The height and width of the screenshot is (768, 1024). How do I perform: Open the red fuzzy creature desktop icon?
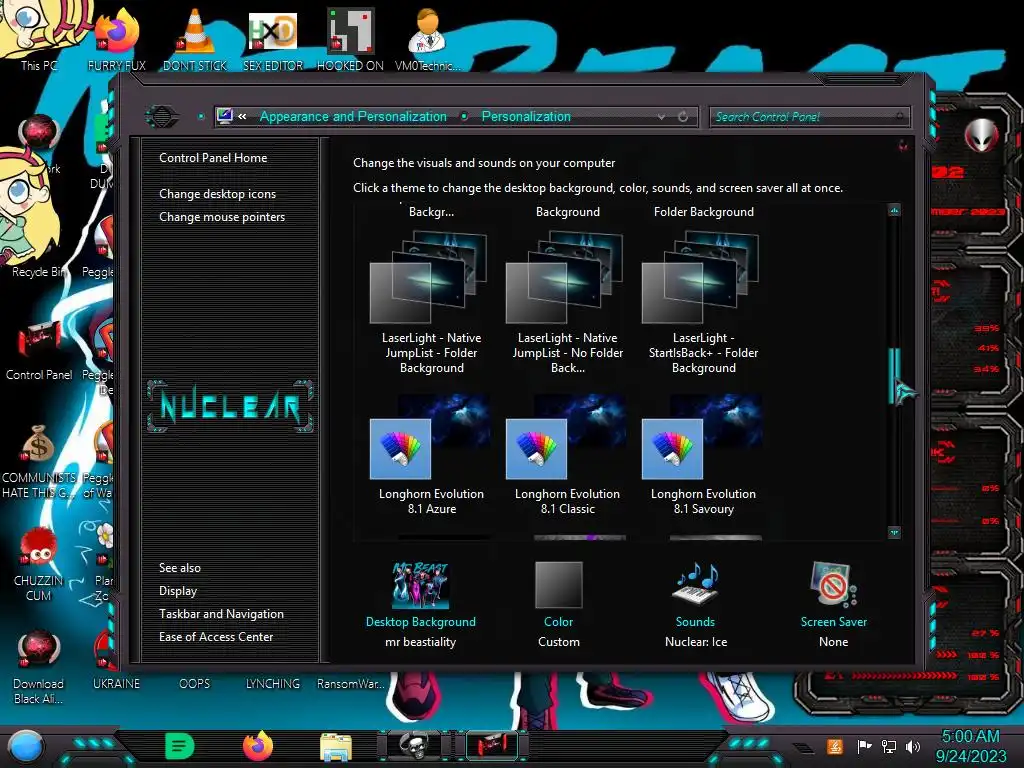click(39, 565)
